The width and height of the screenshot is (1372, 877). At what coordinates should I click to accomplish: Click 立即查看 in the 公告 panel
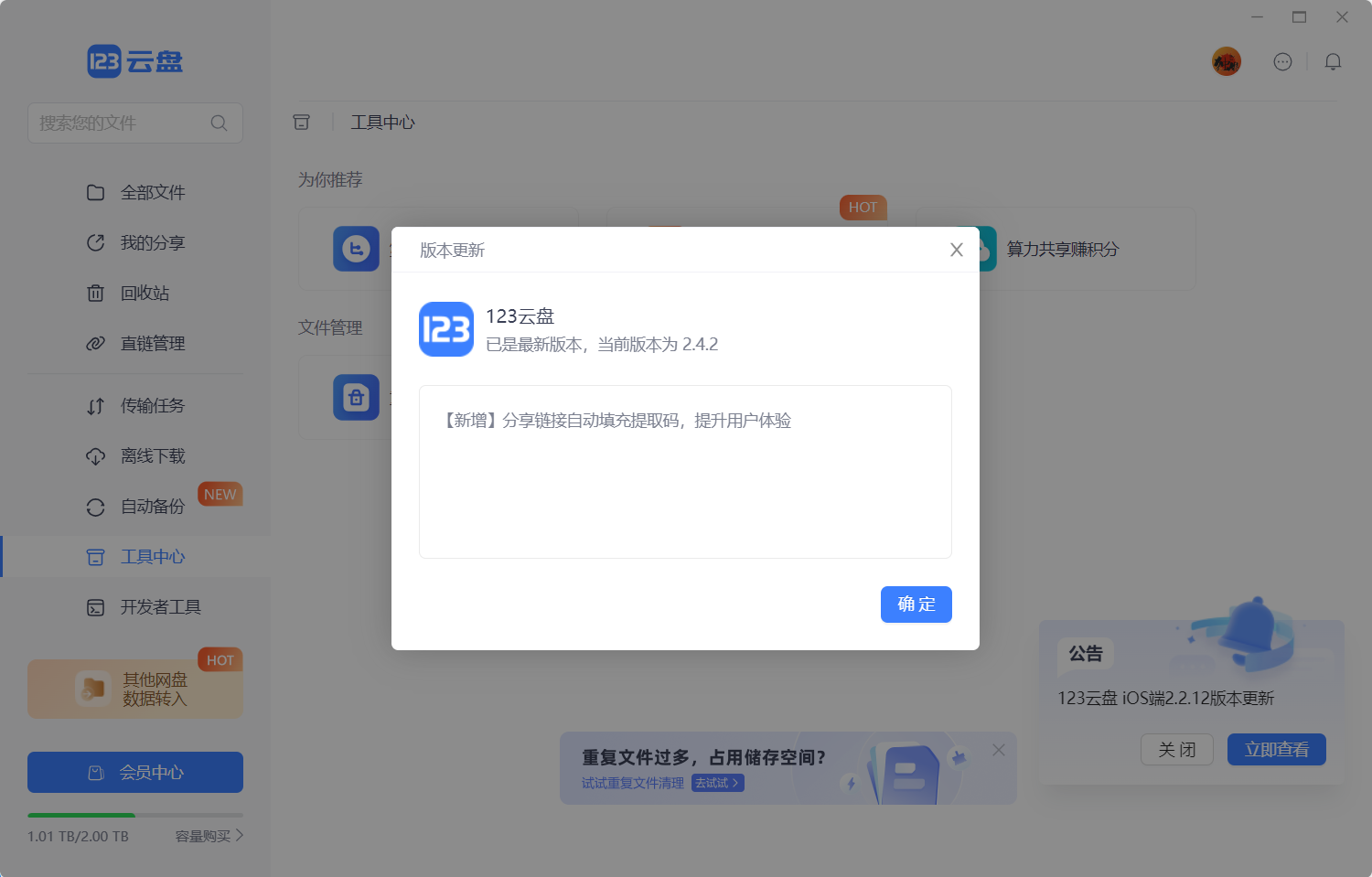[x=1277, y=750]
